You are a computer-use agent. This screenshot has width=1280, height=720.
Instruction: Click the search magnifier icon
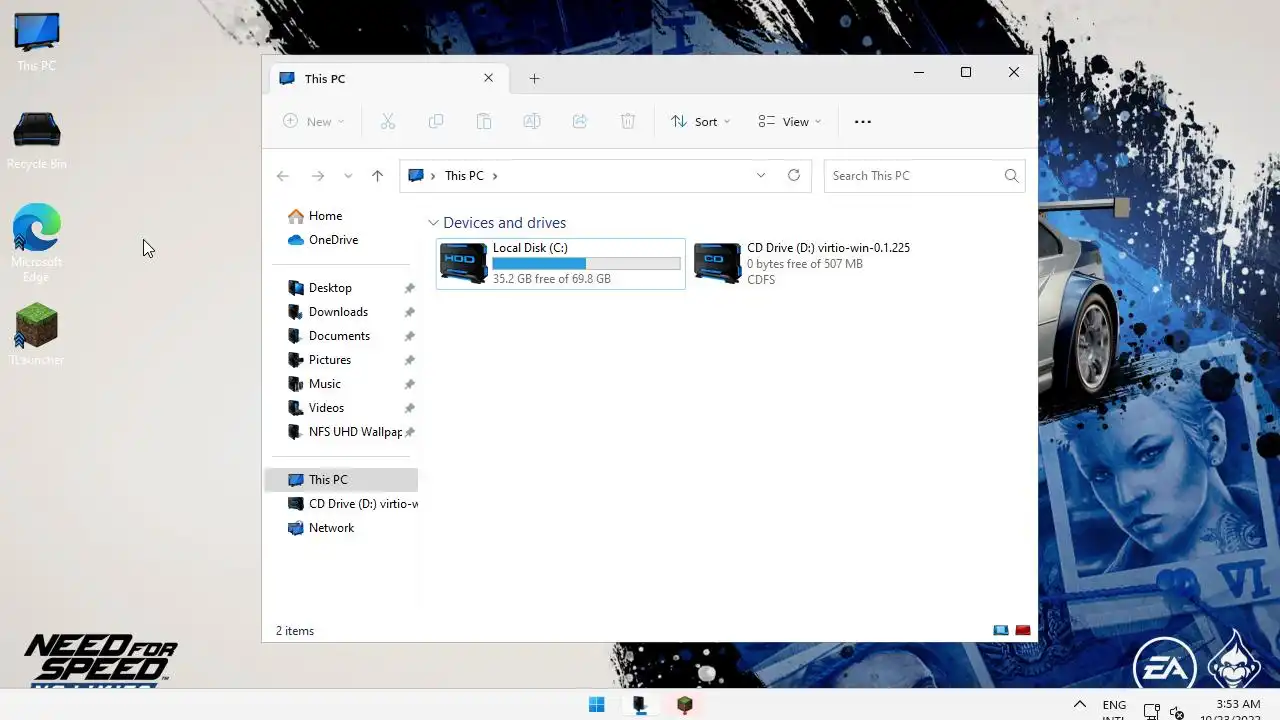pos(1012,176)
